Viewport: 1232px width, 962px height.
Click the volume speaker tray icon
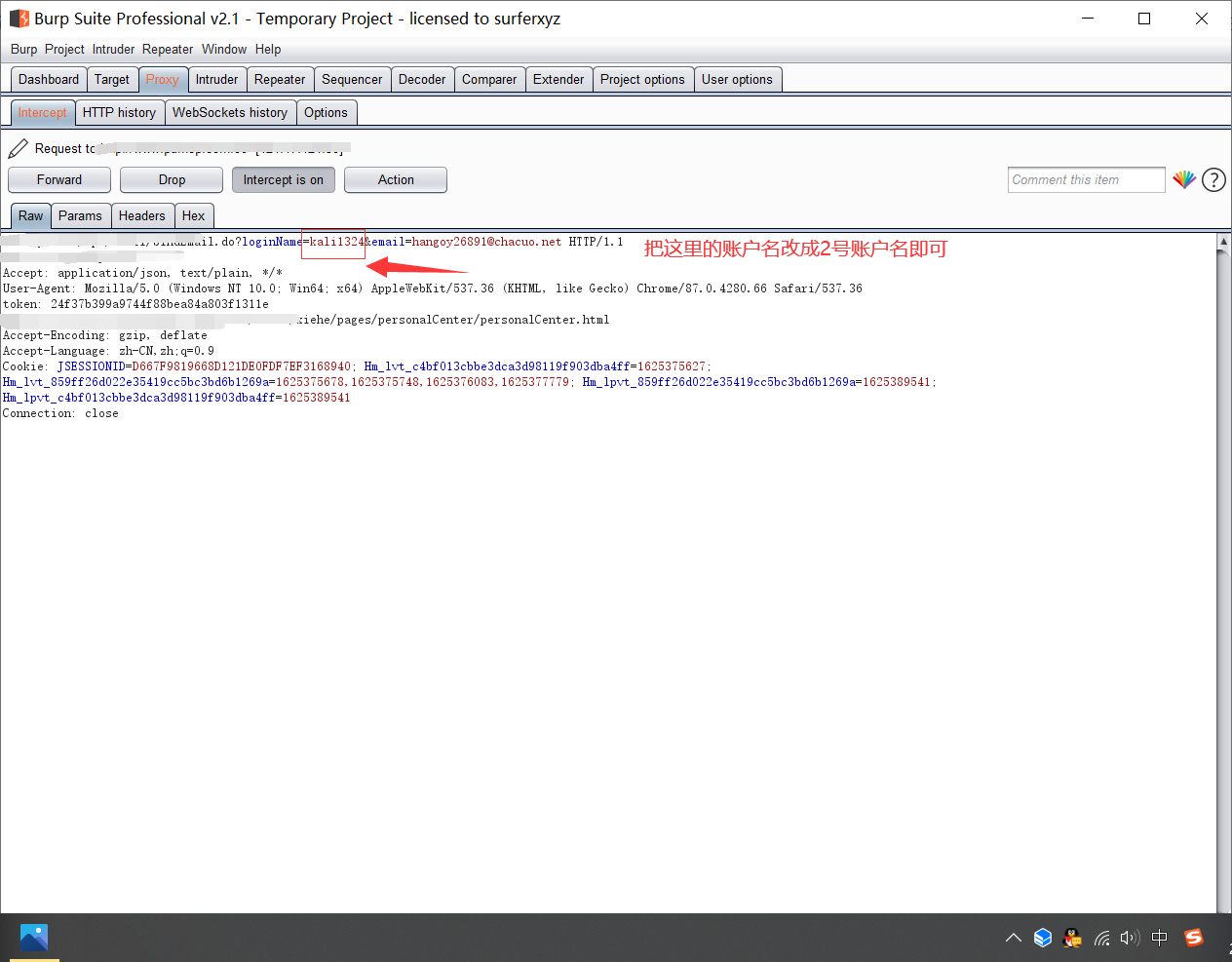point(1130,938)
